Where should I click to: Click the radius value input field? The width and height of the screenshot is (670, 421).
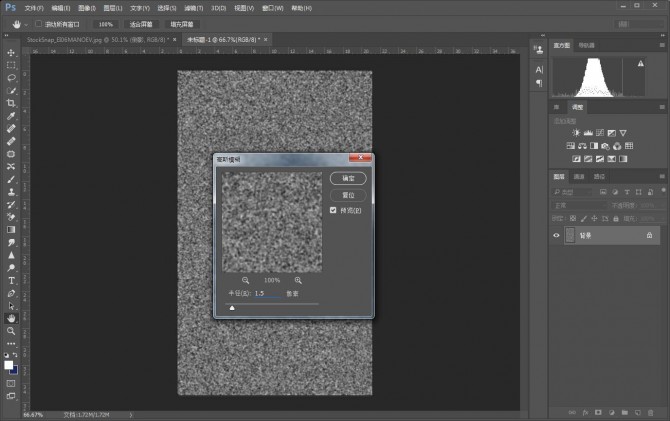[x=268, y=295]
